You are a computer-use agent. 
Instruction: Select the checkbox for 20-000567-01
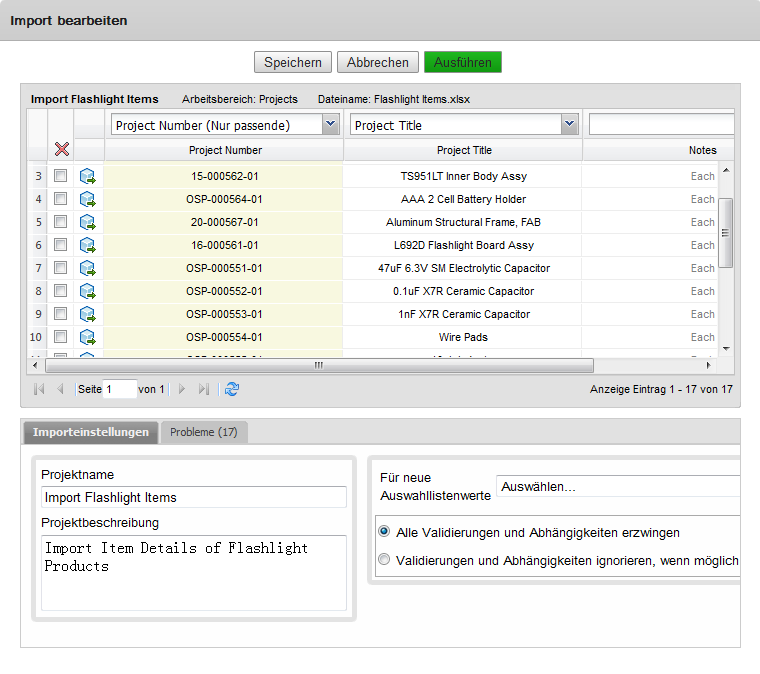click(x=61, y=221)
